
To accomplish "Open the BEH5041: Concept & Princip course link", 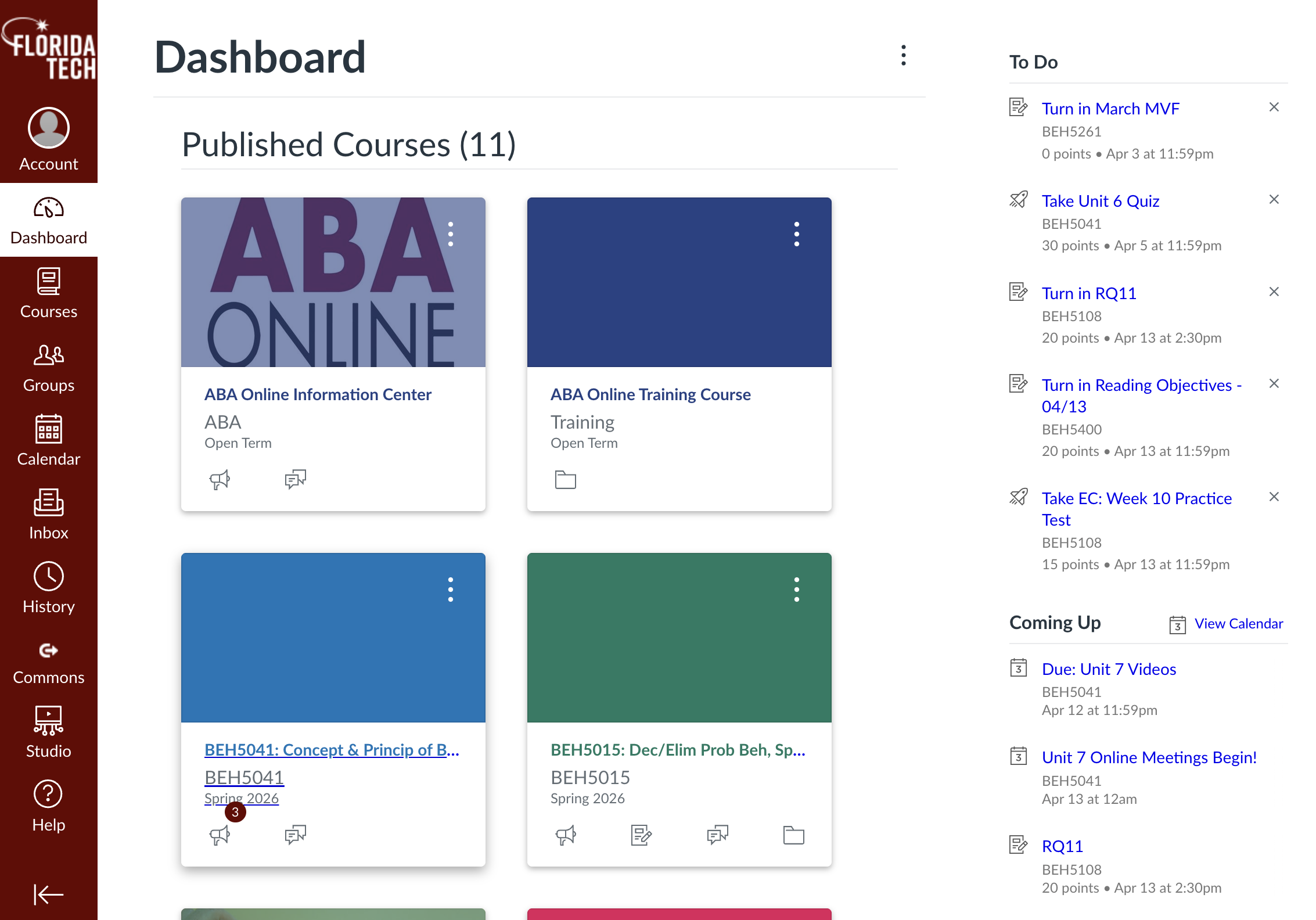I will 332,750.
